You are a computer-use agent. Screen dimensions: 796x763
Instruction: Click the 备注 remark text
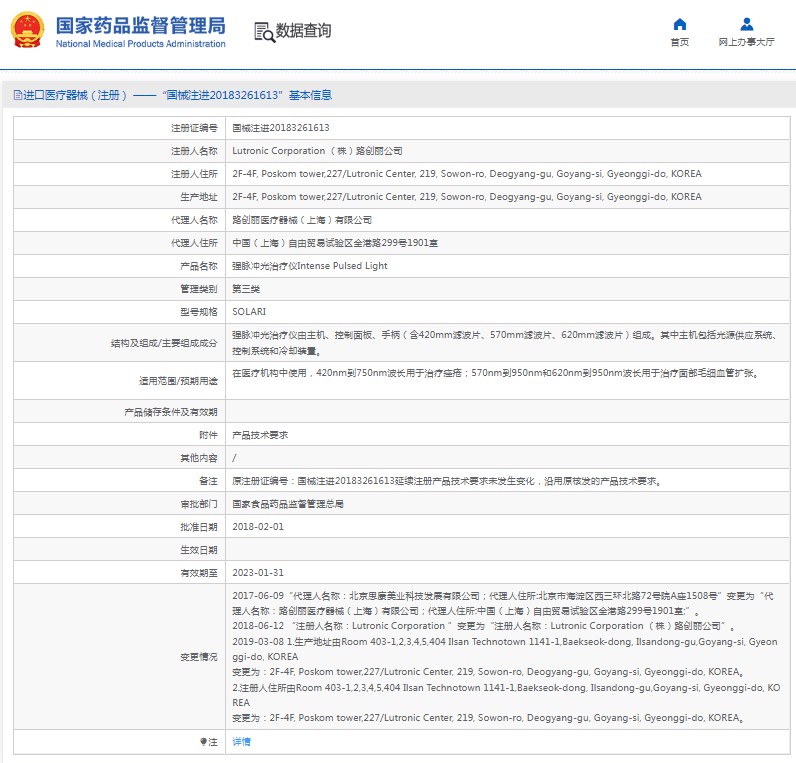448,481
